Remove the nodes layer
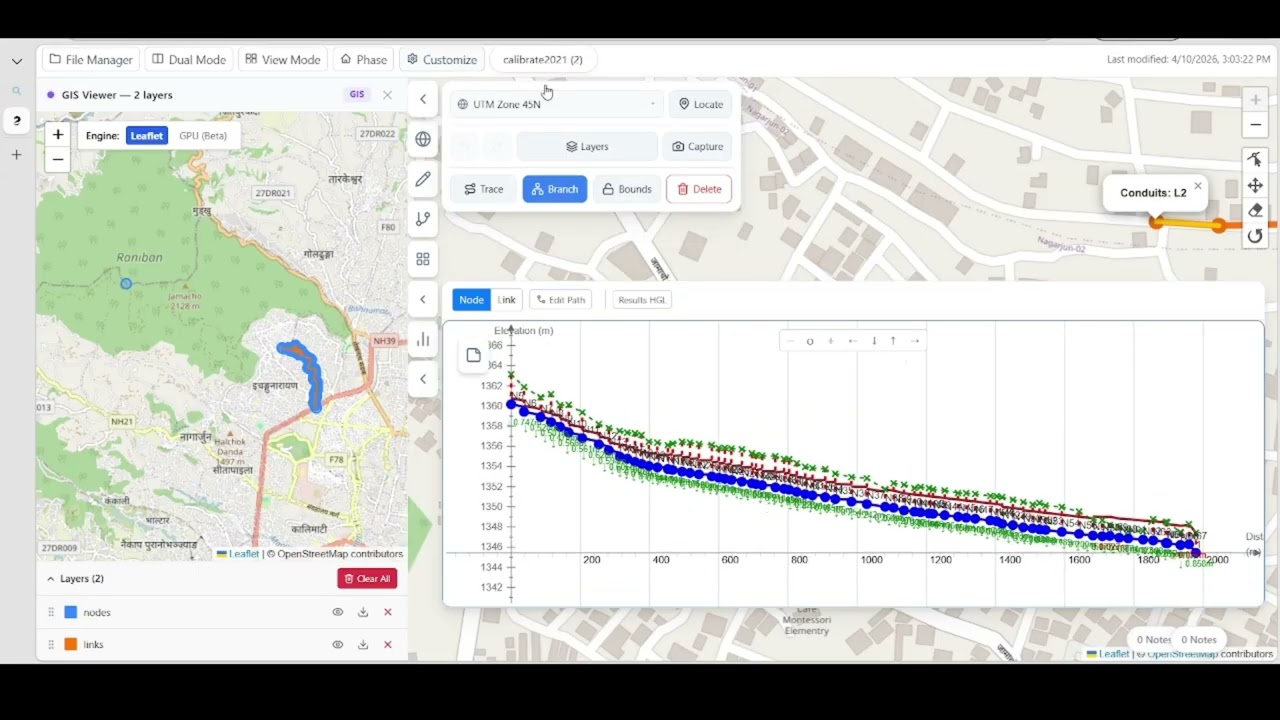The height and width of the screenshot is (720, 1280). pyautogui.click(x=388, y=612)
